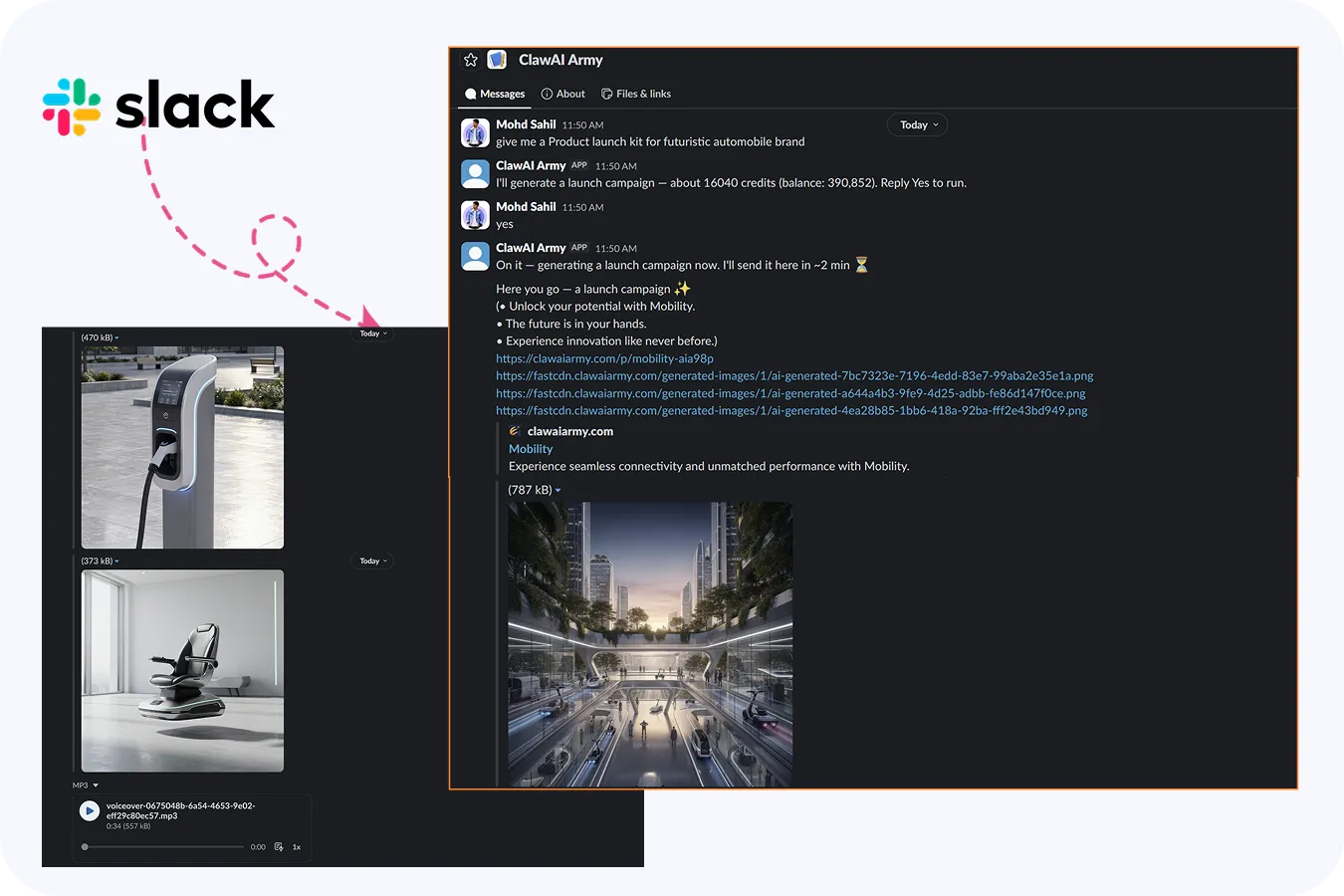Click ClawAI Army avatar on 'On it' message
Image resolution: width=1344 pixels, height=896 pixels.
pyautogui.click(x=475, y=256)
